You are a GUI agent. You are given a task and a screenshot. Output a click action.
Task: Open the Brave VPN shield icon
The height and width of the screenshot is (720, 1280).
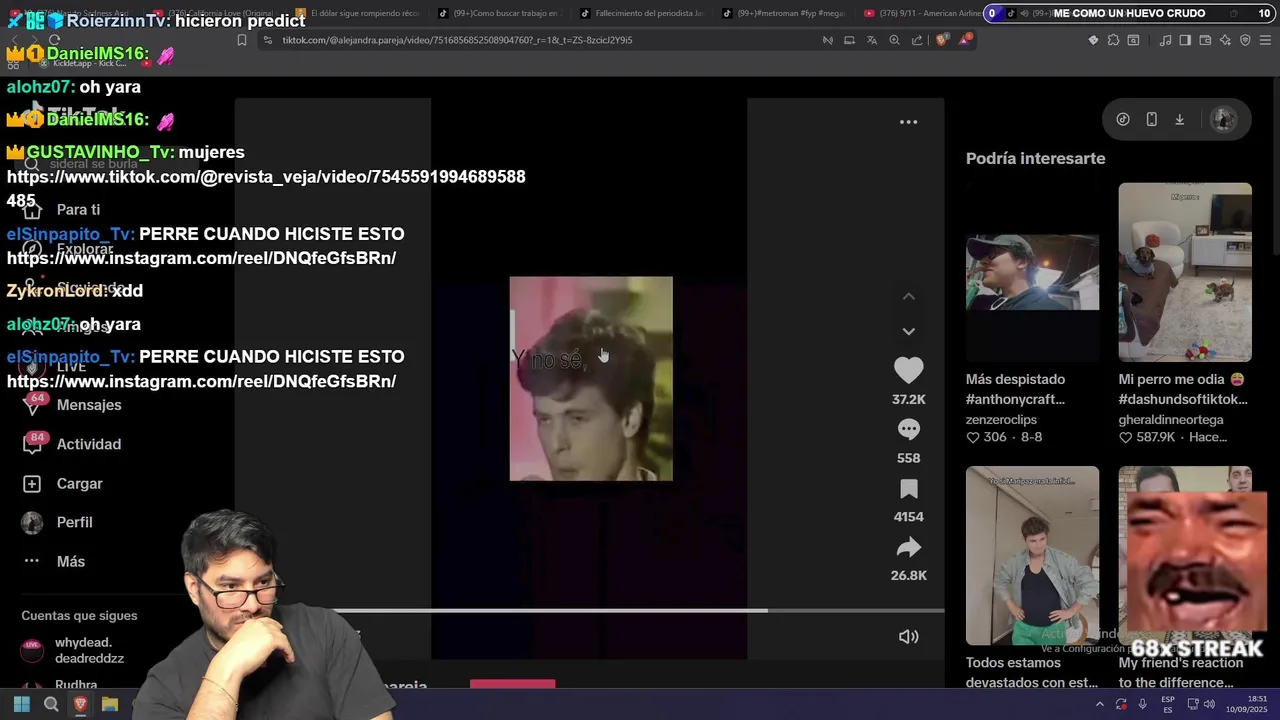pyautogui.click(x=1245, y=40)
